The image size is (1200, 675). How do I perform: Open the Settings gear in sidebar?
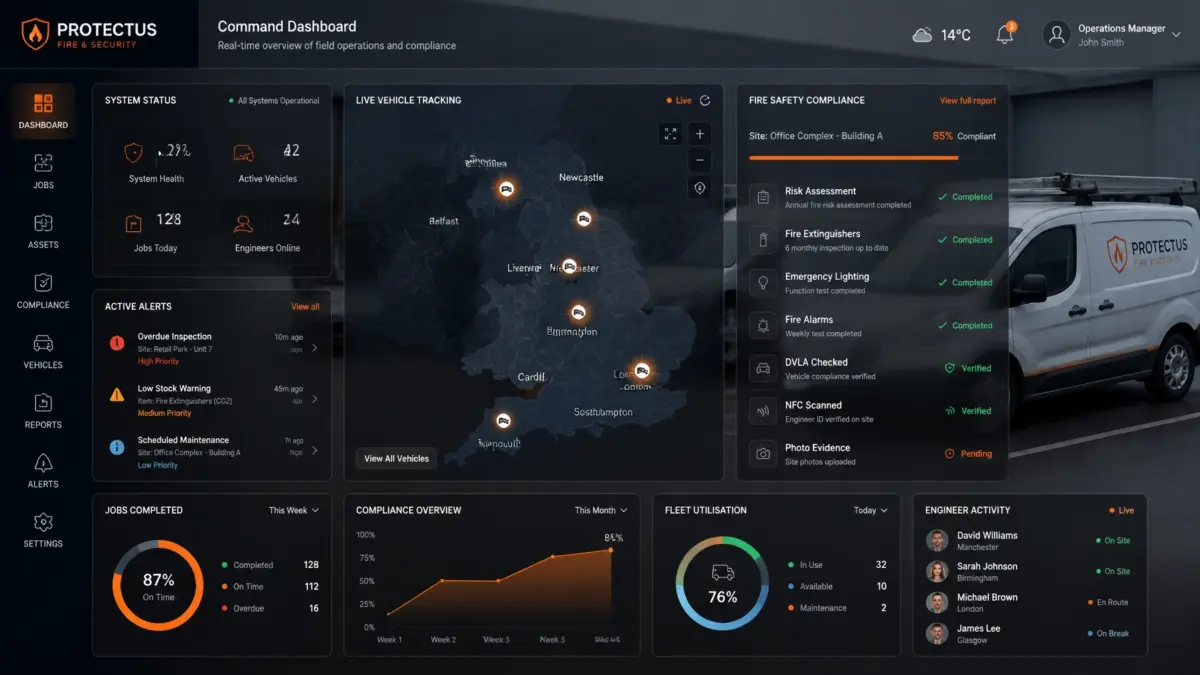pyautogui.click(x=43, y=530)
